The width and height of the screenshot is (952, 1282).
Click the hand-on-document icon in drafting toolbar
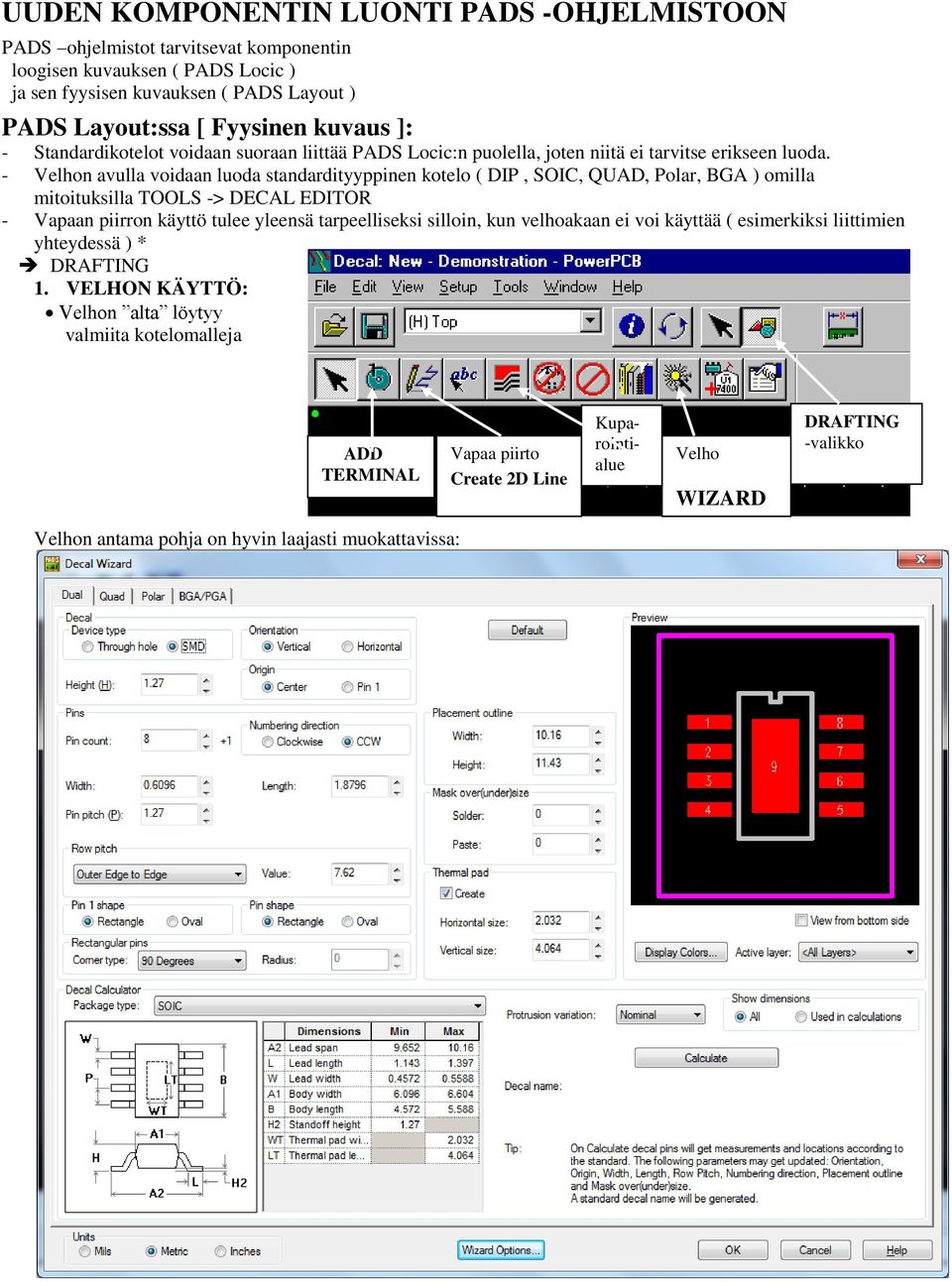point(765,378)
